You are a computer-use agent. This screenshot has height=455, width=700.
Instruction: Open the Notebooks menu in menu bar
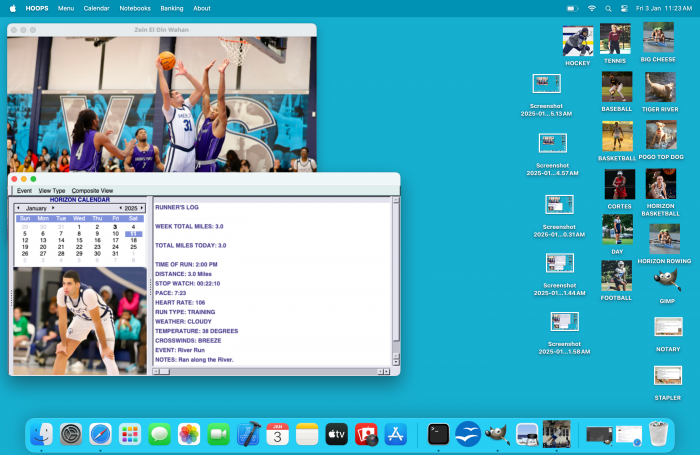[135, 8]
